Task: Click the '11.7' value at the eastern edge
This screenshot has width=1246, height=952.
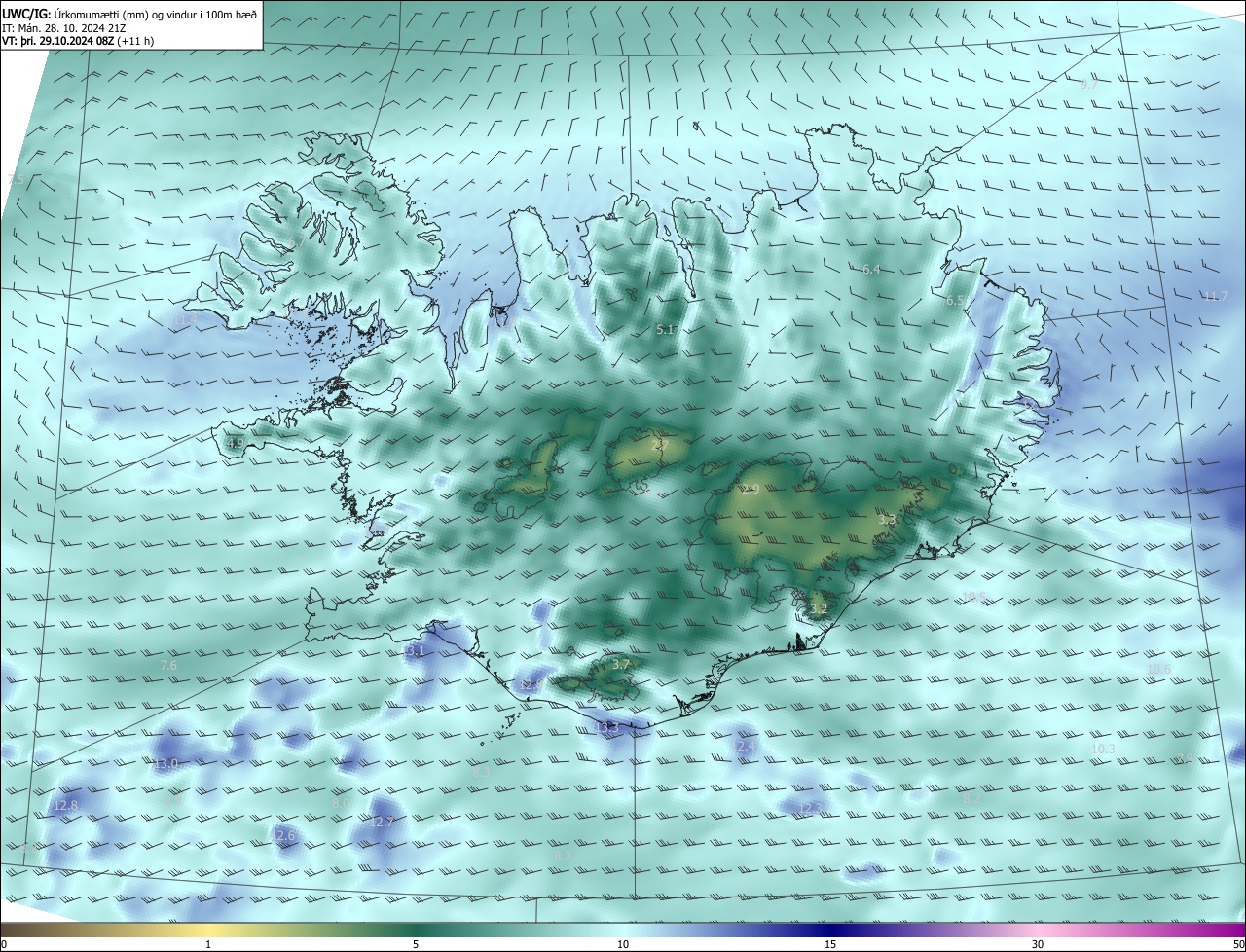Action: coord(1216,296)
